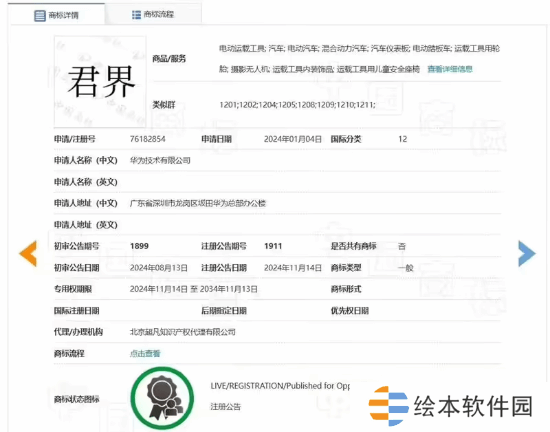Select registration announcement issue 1911

click(x=273, y=246)
